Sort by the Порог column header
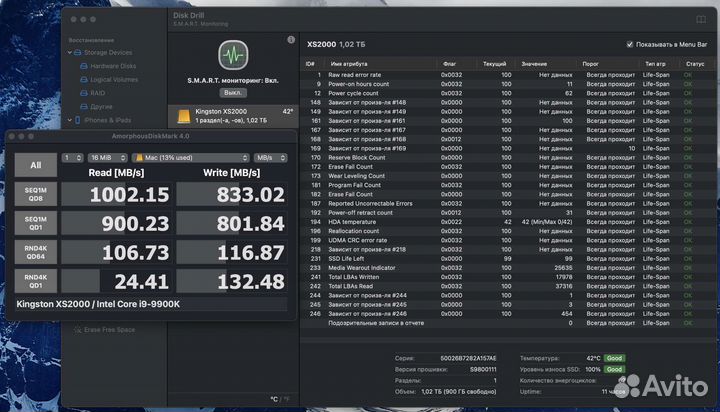Viewport: 720px width, 412px height. pyautogui.click(x=591, y=64)
